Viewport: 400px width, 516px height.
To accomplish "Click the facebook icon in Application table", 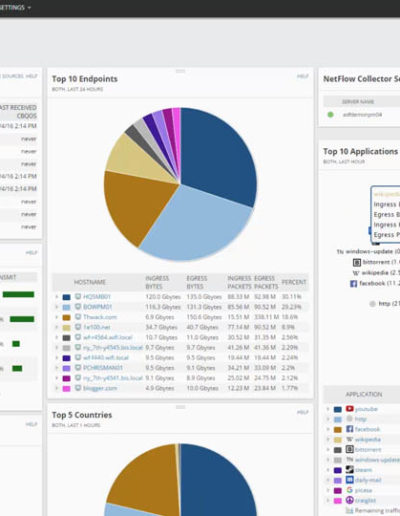I will pos(349,429).
